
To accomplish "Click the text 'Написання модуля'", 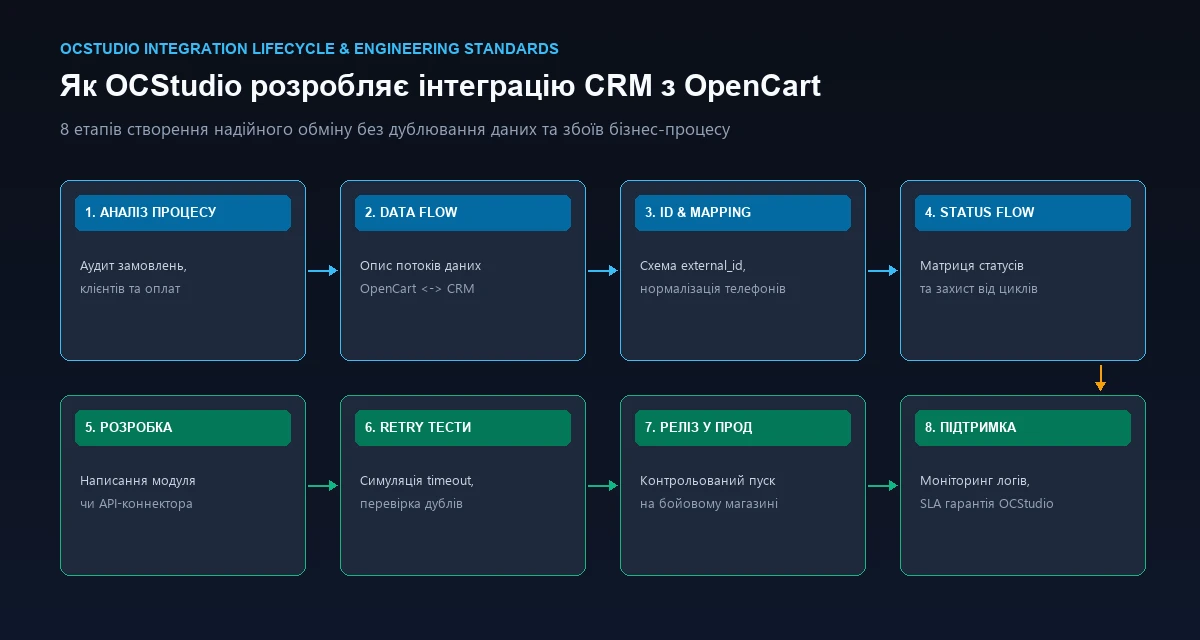I will [138, 481].
